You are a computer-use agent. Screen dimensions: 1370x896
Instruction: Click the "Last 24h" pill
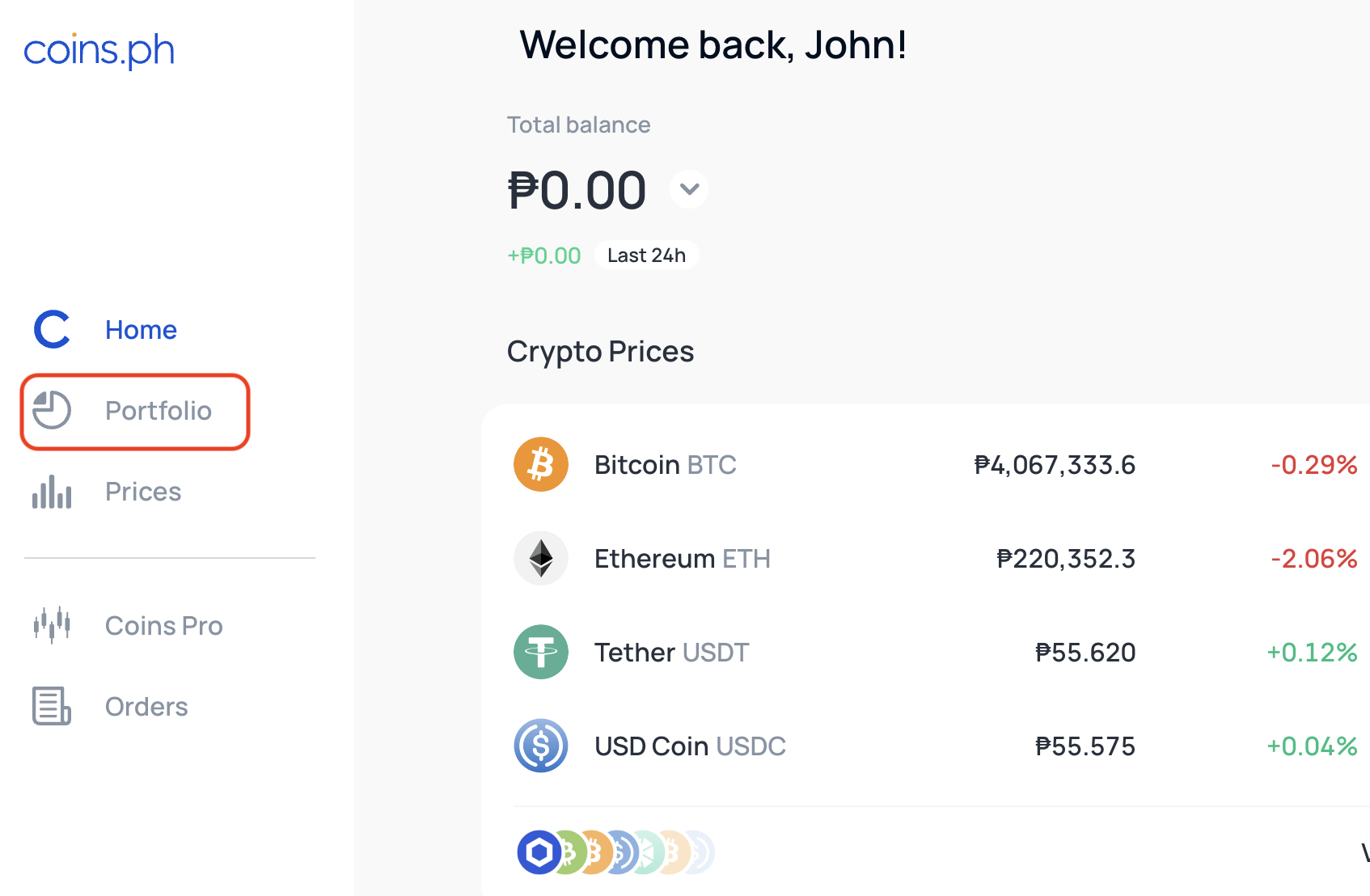[x=646, y=255]
